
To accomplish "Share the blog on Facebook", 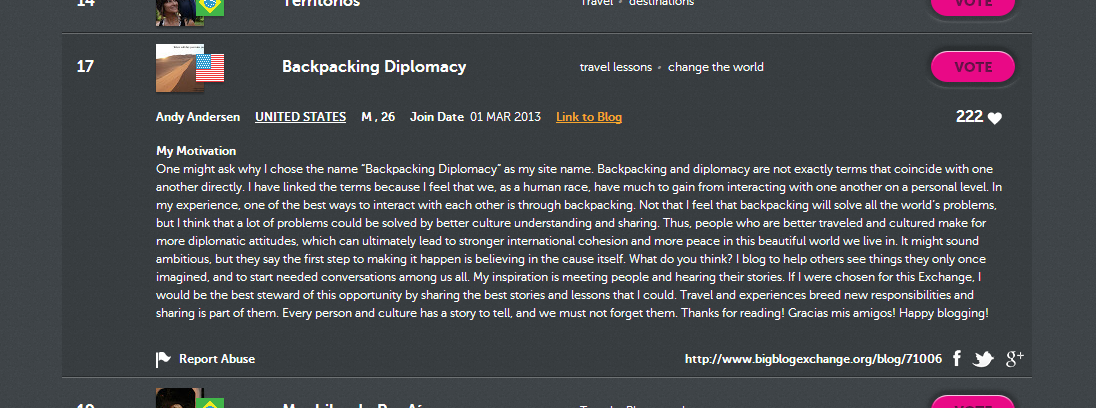I will [956, 359].
